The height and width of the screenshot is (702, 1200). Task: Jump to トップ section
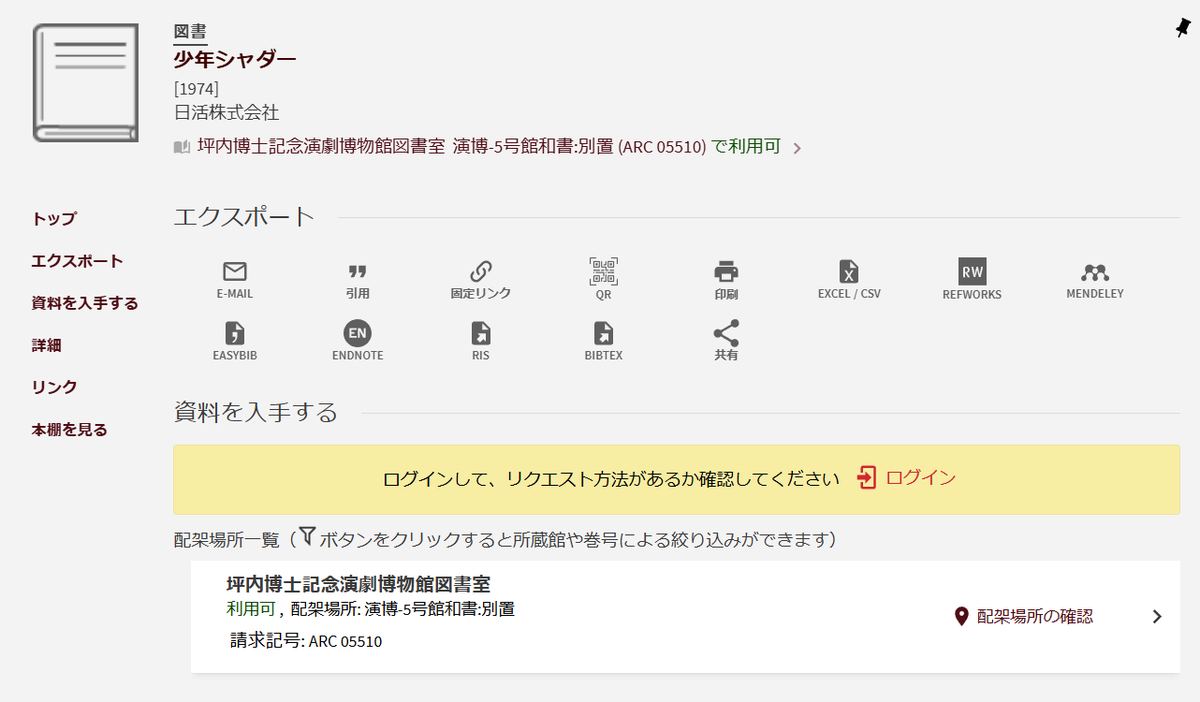(54, 218)
